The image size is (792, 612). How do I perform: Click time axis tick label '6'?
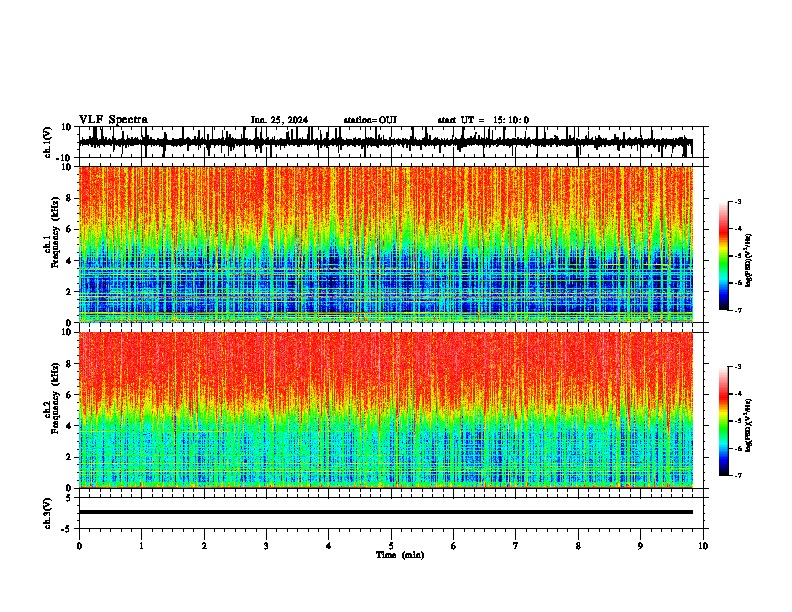point(453,546)
